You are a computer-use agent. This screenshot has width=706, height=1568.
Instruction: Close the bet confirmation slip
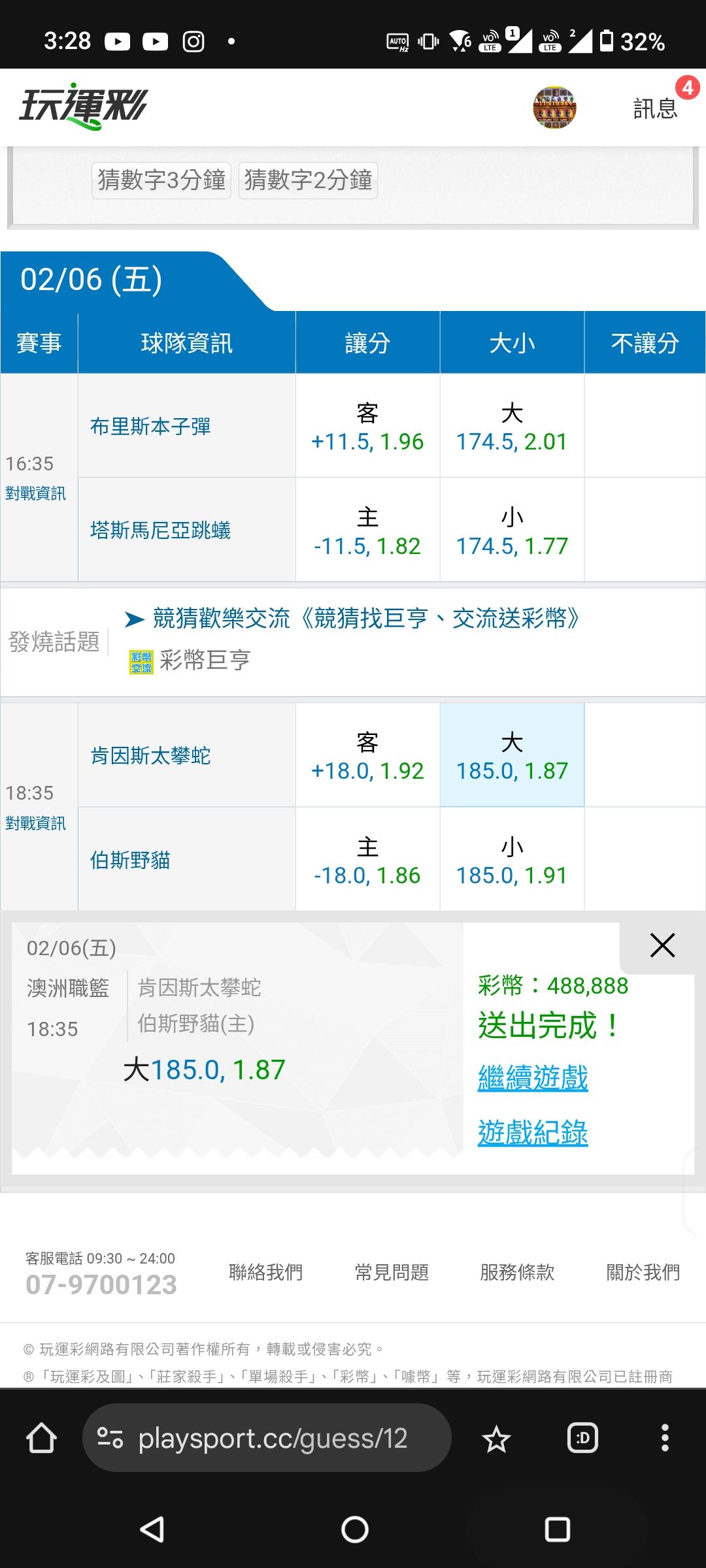coord(662,945)
